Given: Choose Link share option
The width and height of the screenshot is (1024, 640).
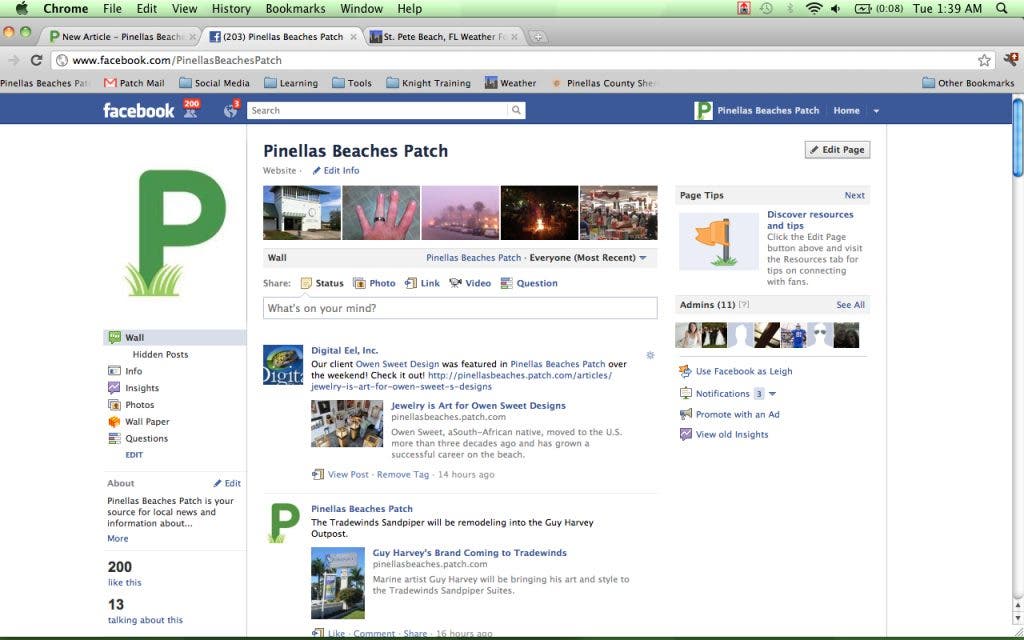Looking at the screenshot, I should coord(422,283).
